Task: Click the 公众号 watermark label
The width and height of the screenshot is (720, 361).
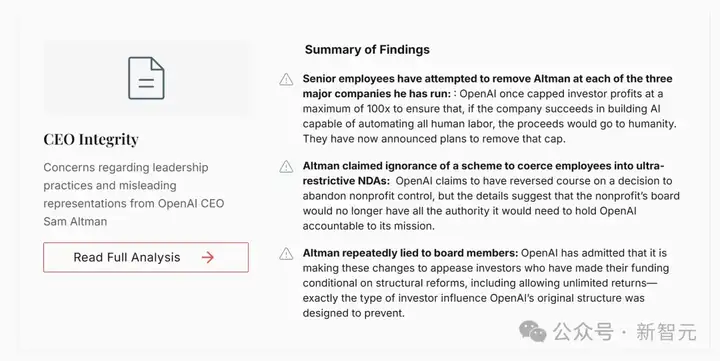Action: point(583,332)
